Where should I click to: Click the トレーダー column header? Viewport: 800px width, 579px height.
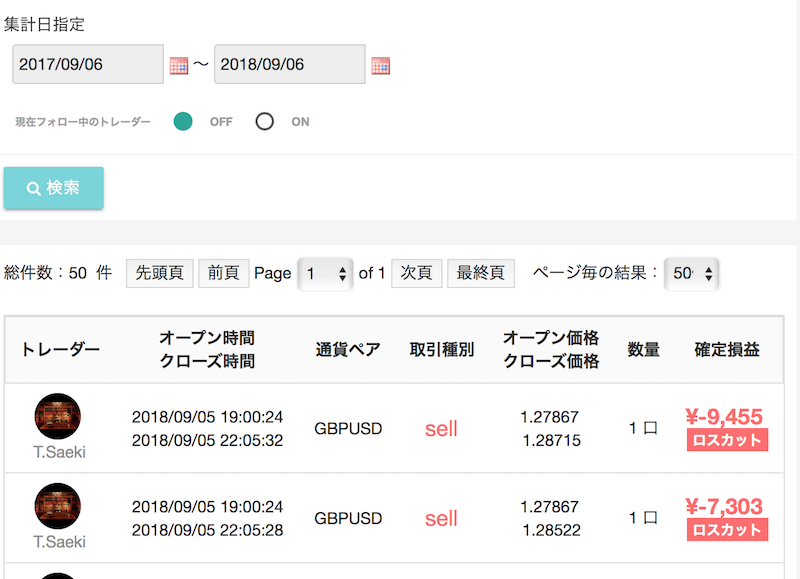(x=60, y=350)
